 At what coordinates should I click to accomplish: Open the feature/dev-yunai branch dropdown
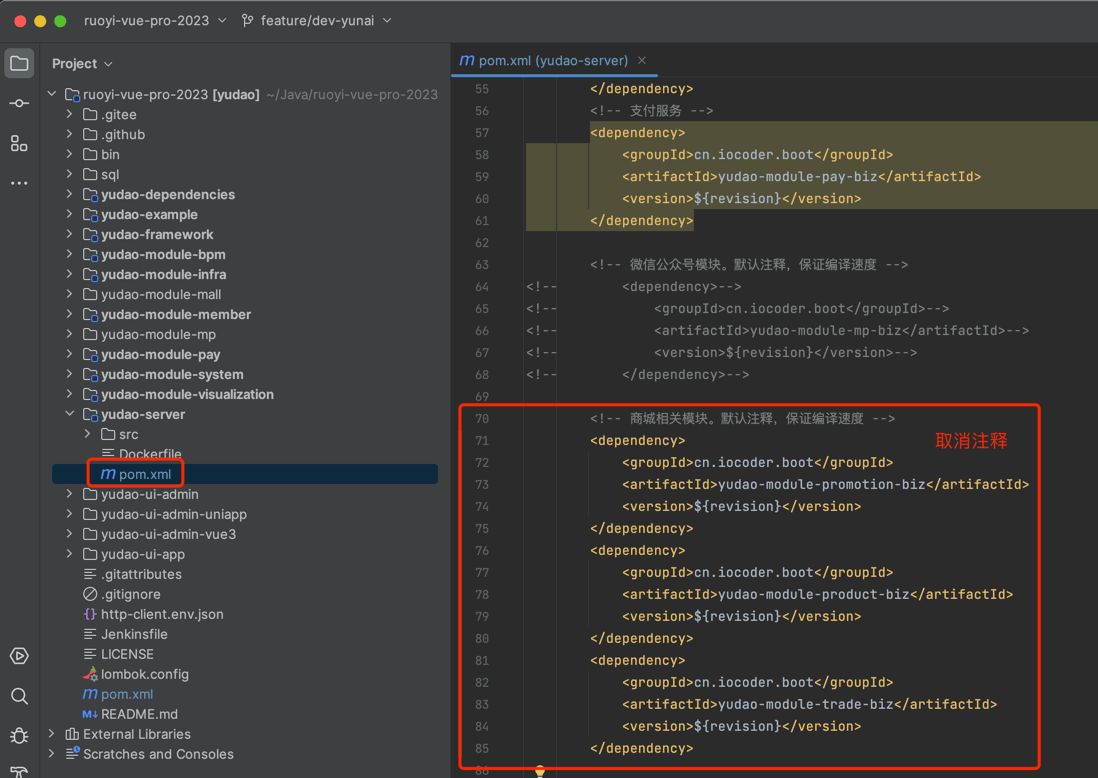[x=316, y=21]
